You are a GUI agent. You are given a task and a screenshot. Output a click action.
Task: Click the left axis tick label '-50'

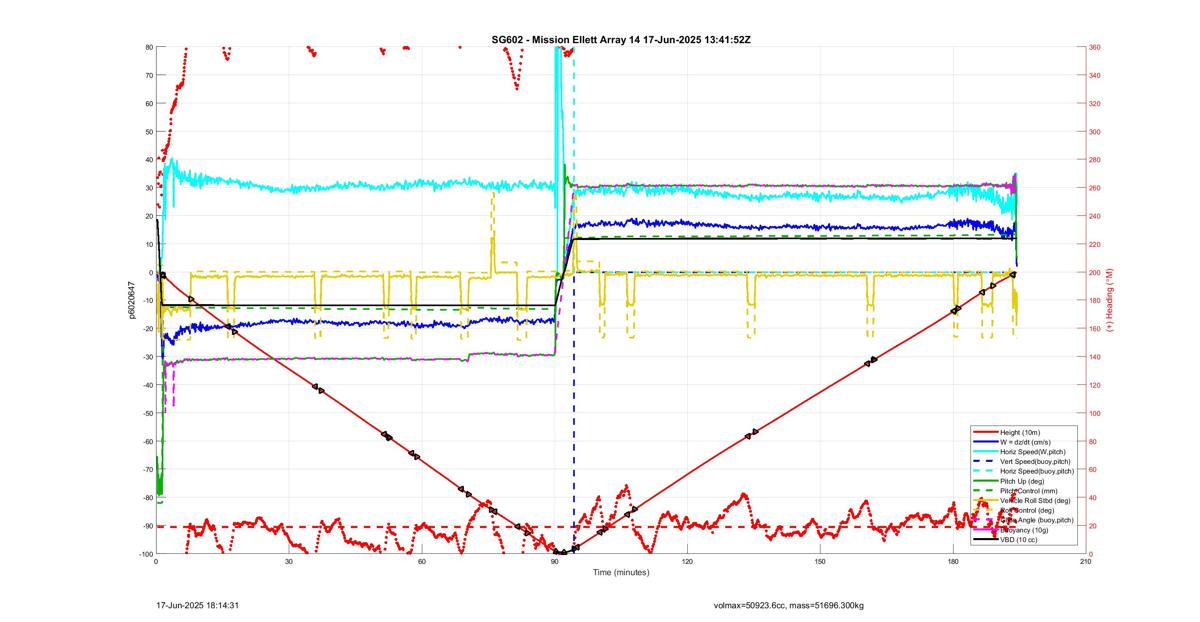click(147, 413)
